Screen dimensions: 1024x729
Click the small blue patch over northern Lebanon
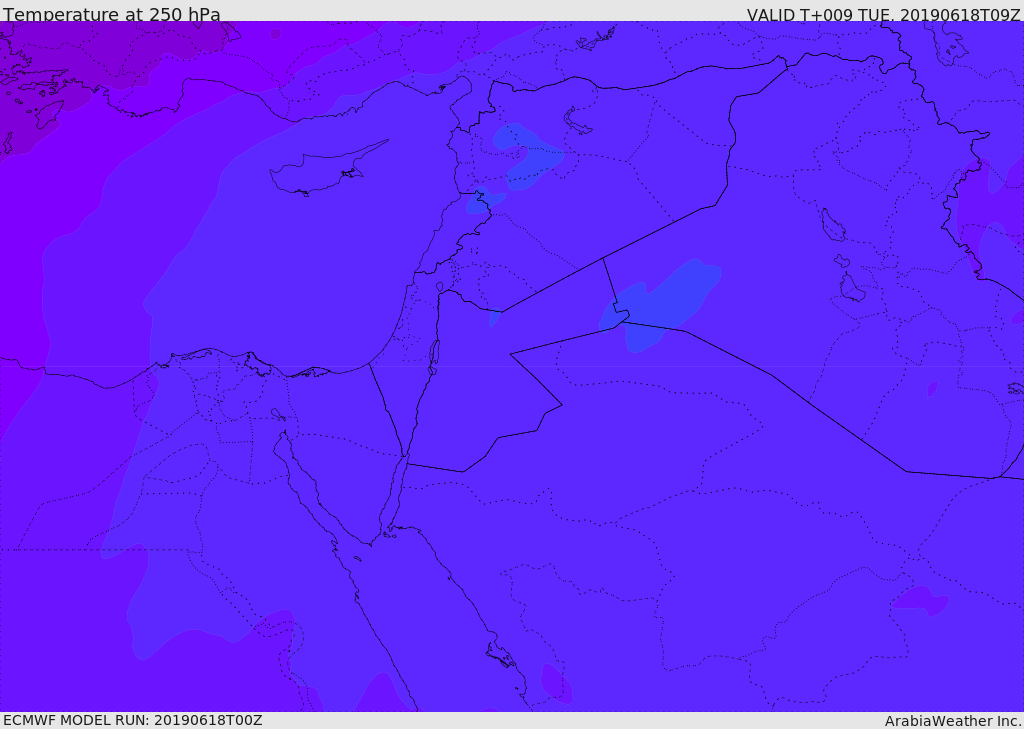483,201
